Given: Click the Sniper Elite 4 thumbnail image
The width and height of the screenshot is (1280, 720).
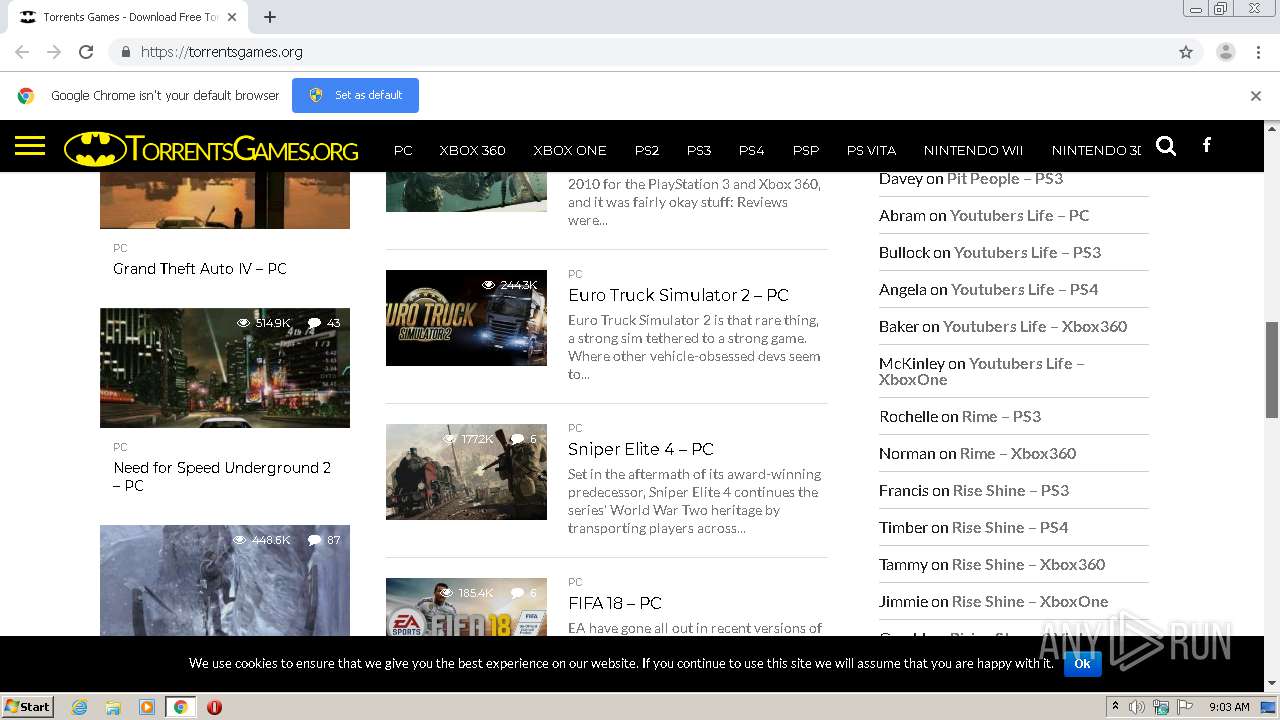Looking at the screenshot, I should click(466, 472).
